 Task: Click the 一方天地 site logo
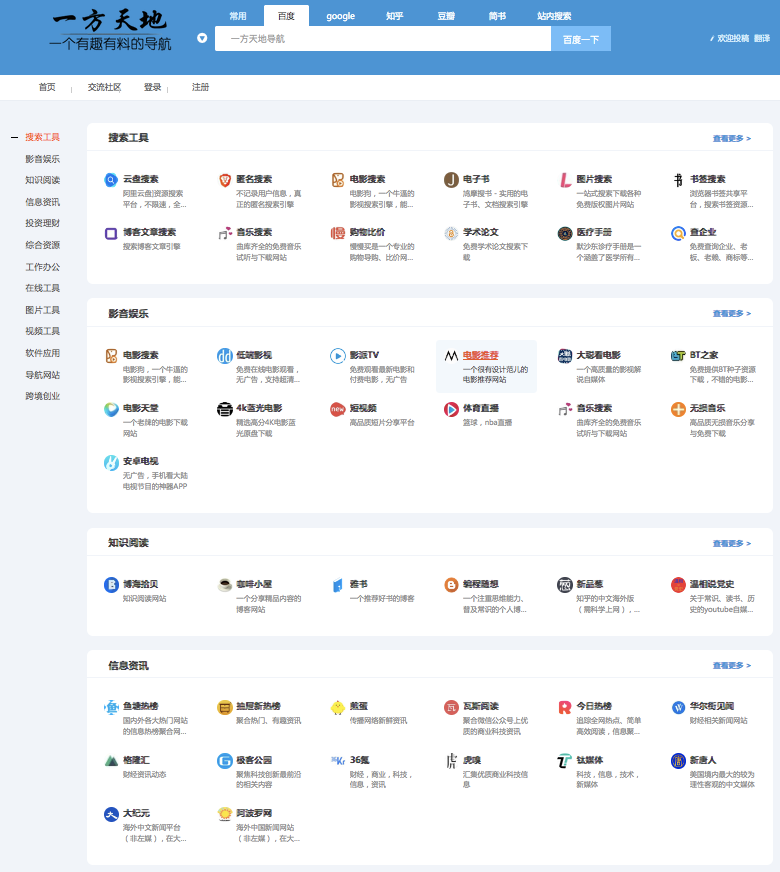tap(110, 31)
